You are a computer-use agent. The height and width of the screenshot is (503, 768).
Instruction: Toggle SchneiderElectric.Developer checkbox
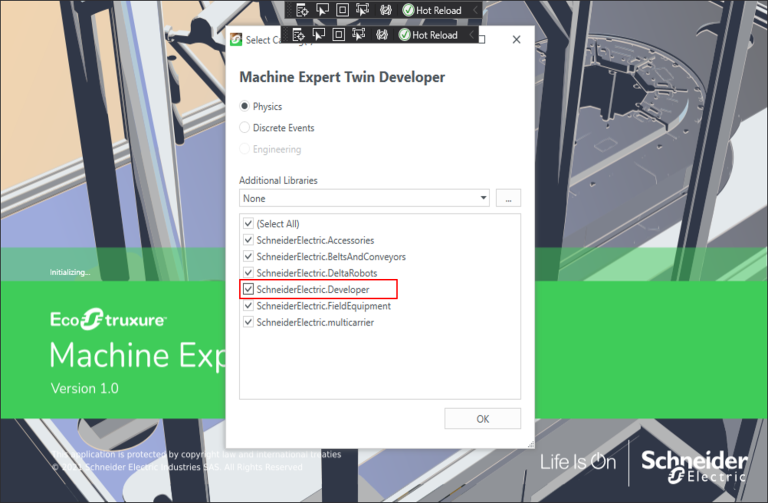coord(248,289)
